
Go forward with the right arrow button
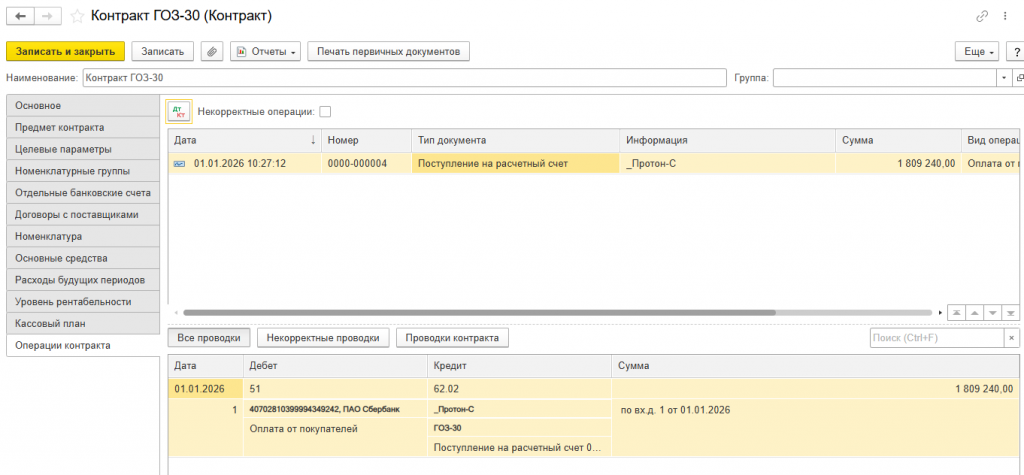pyautogui.click(x=48, y=16)
